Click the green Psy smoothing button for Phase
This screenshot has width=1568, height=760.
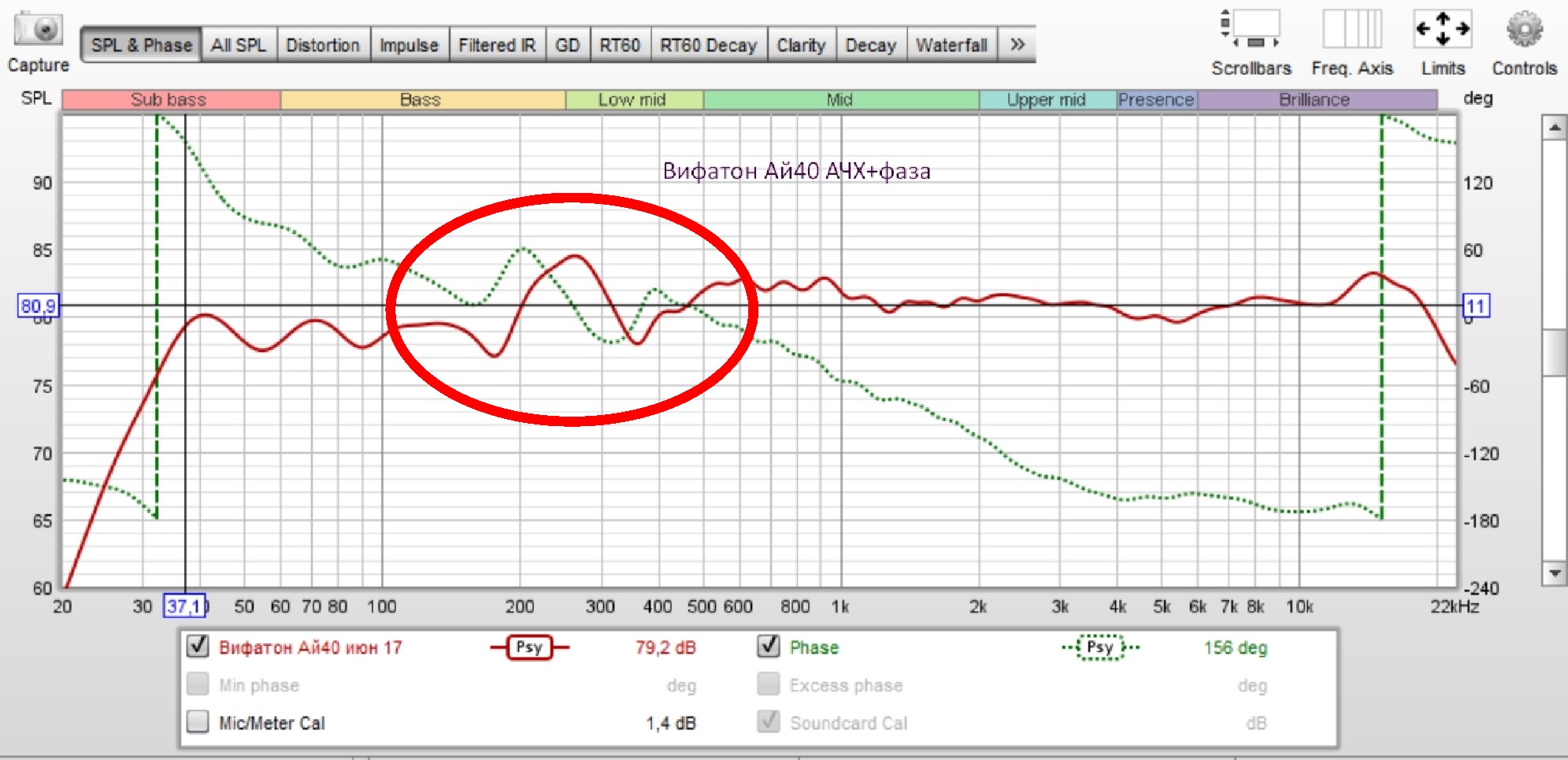pos(1100,647)
